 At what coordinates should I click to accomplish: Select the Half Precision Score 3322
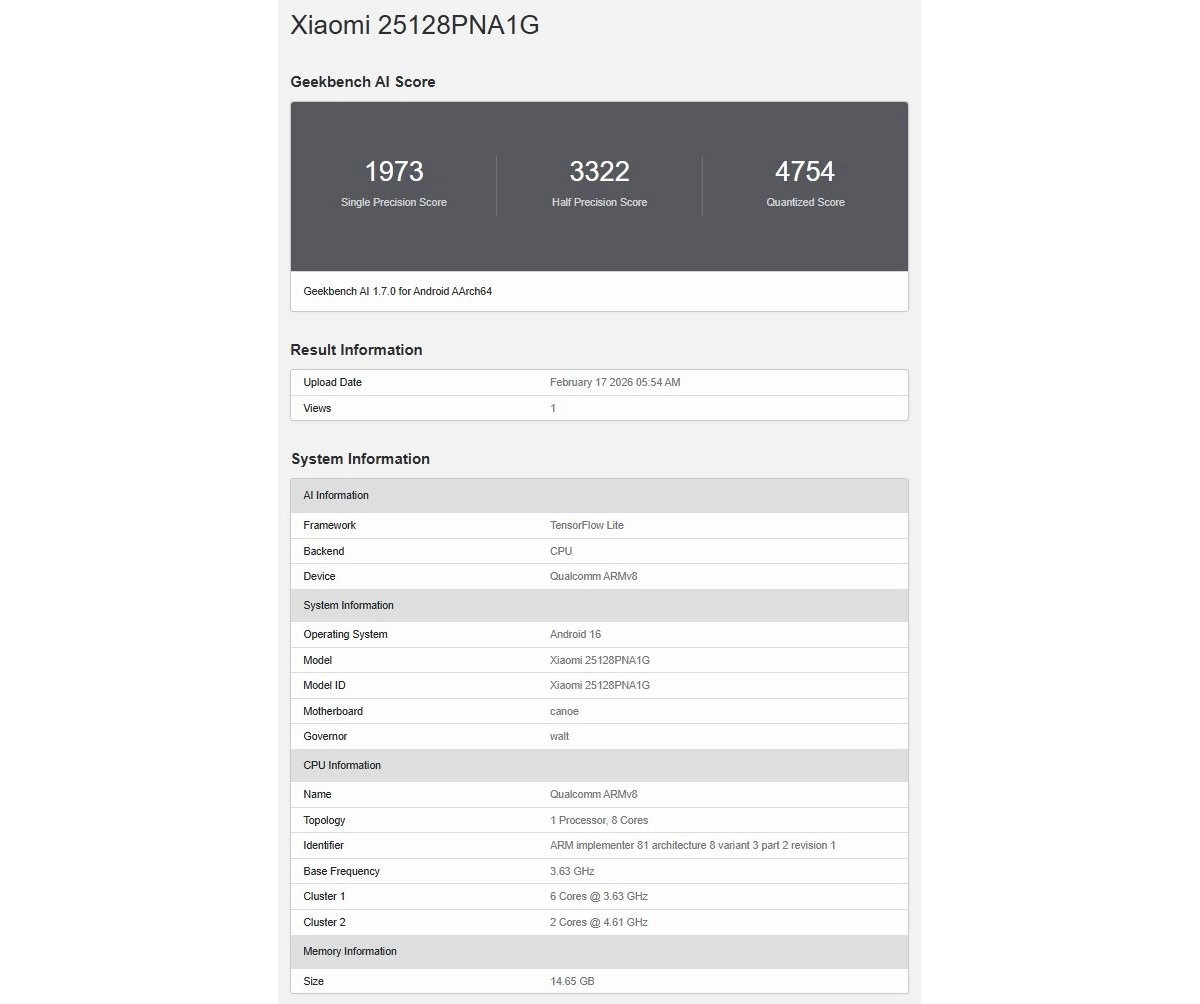pos(599,171)
